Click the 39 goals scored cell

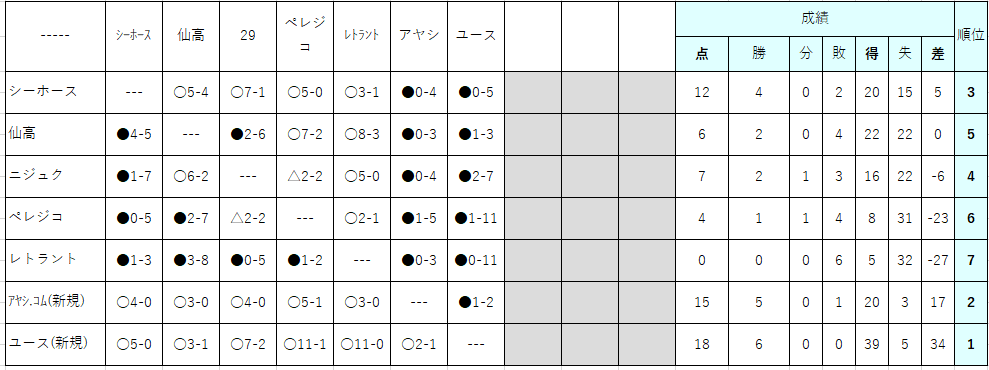pyautogui.click(x=872, y=344)
